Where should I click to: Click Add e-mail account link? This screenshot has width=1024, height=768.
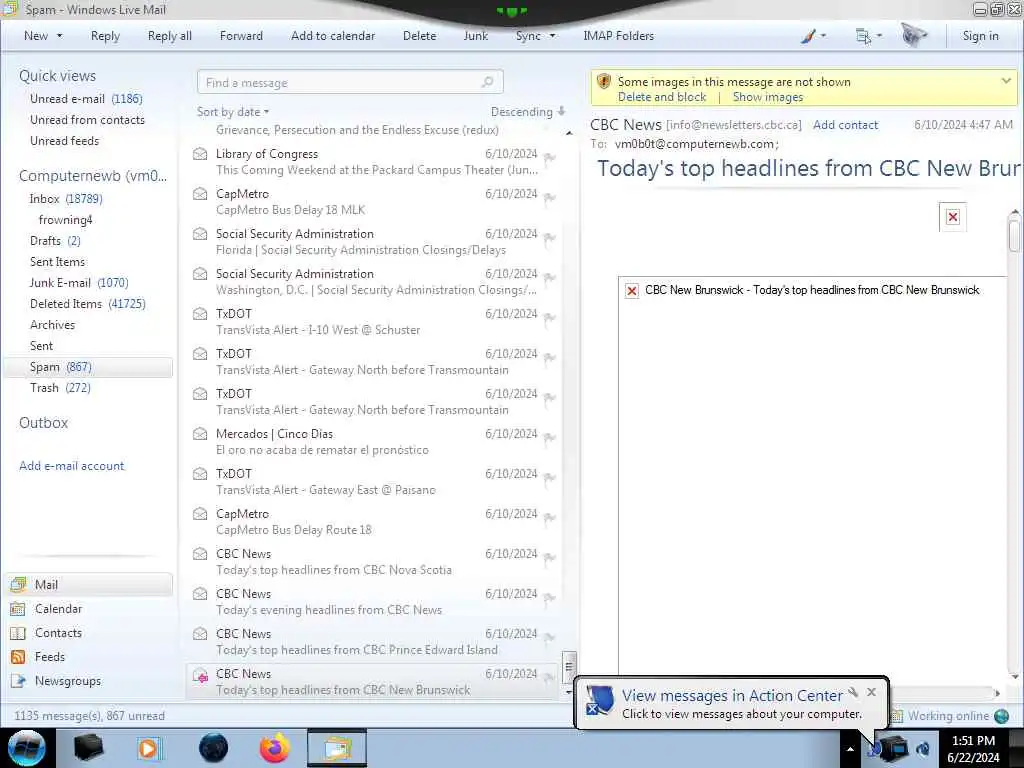pyautogui.click(x=71, y=466)
